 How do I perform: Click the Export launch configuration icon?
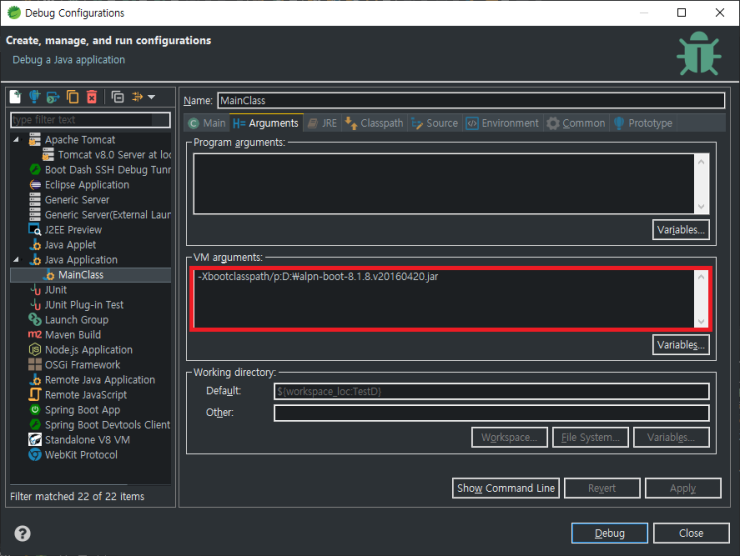(54, 97)
